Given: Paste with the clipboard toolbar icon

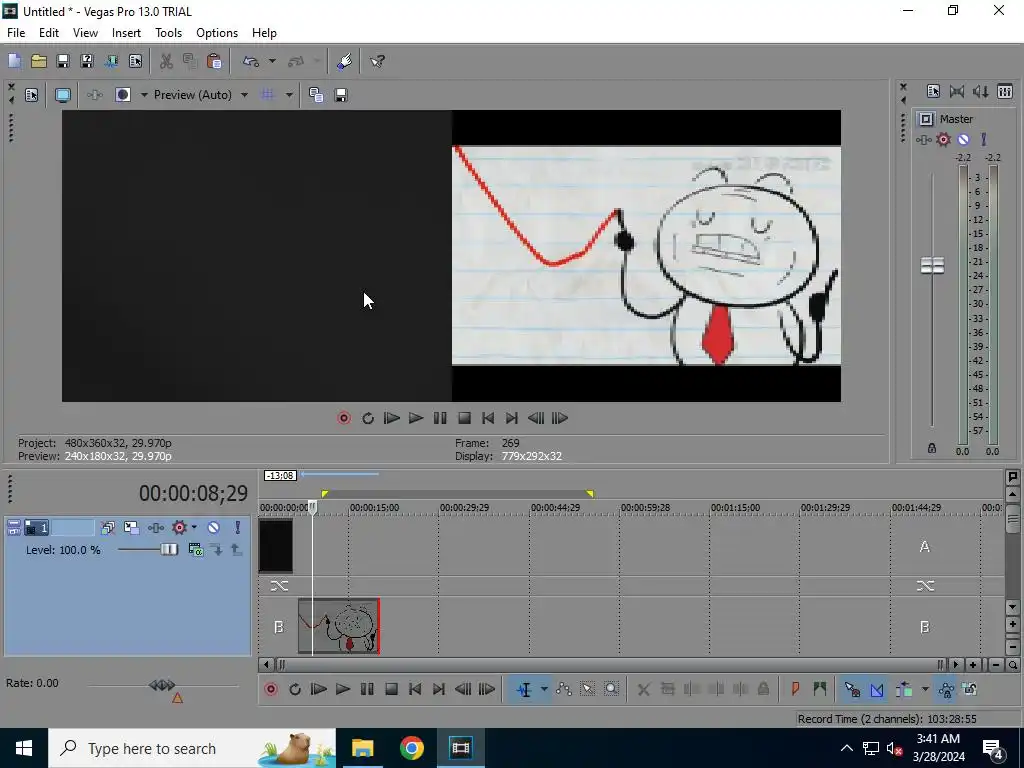Looking at the screenshot, I should pyautogui.click(x=214, y=61).
